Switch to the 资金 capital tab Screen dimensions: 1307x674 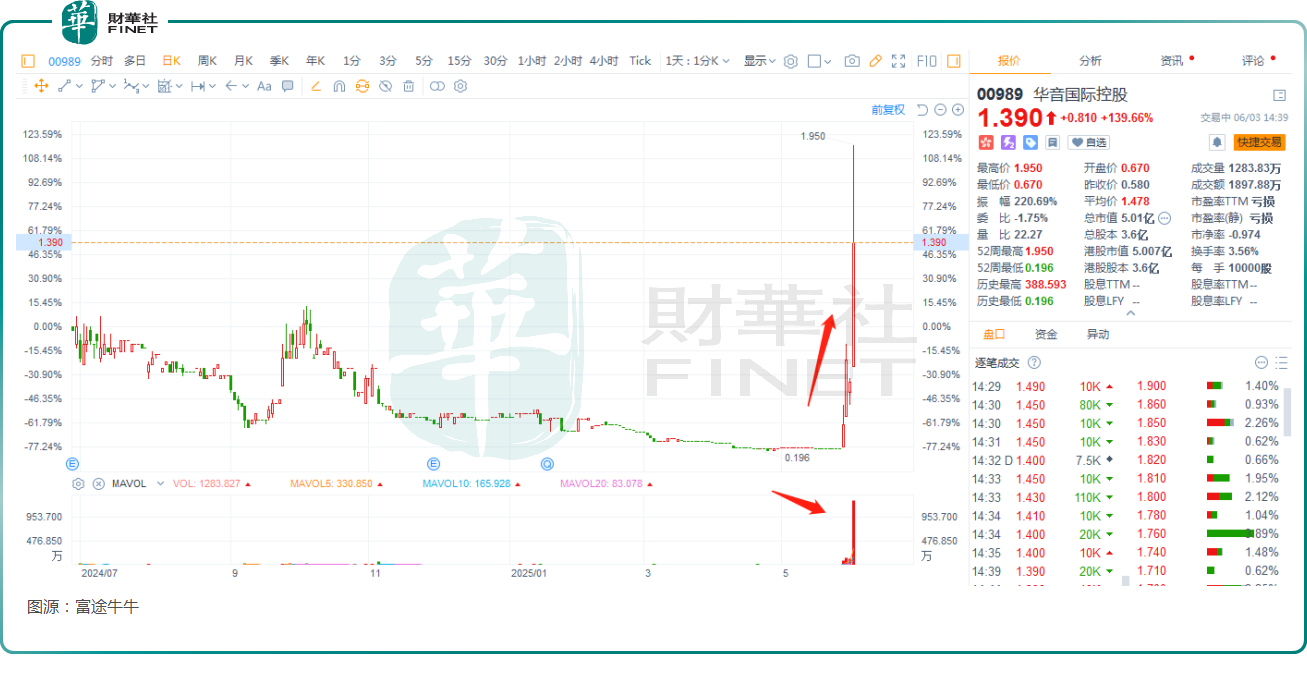tap(1046, 334)
